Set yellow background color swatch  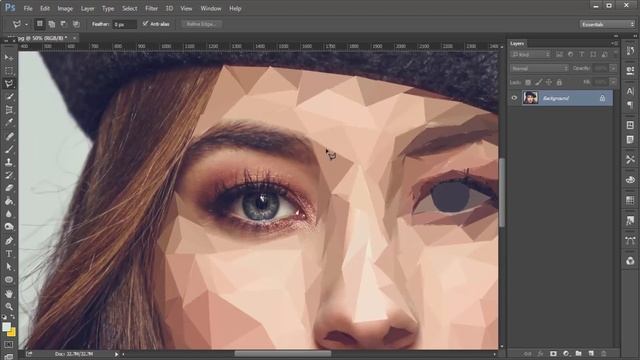pos(12,333)
